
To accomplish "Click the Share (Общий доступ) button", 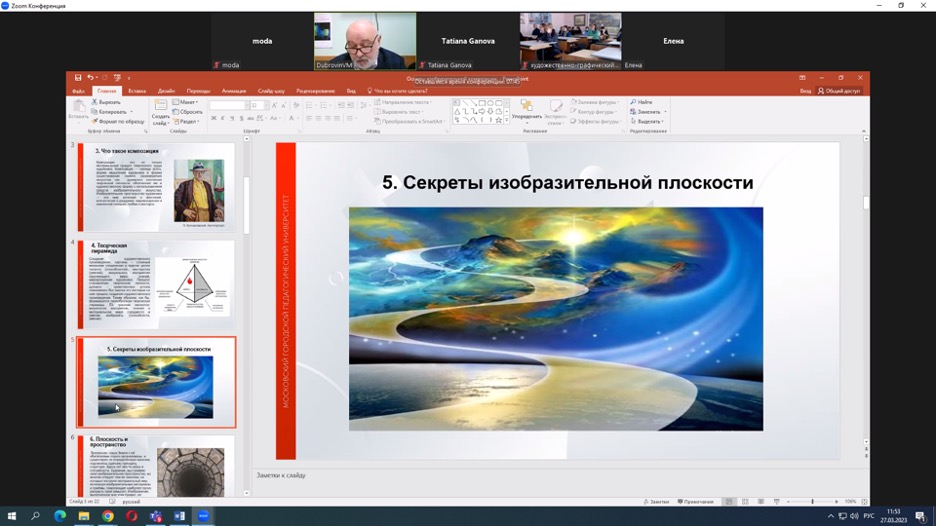I will (x=840, y=91).
